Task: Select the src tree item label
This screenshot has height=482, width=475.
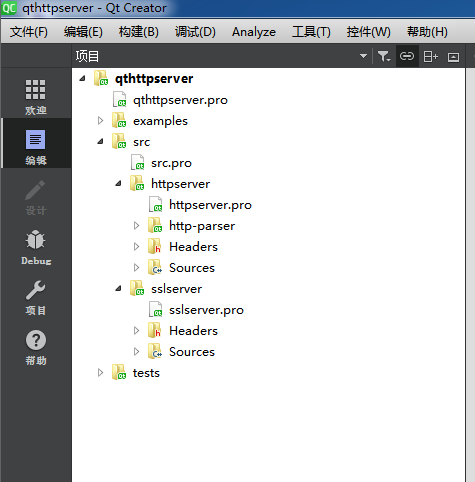Action: (x=141, y=142)
